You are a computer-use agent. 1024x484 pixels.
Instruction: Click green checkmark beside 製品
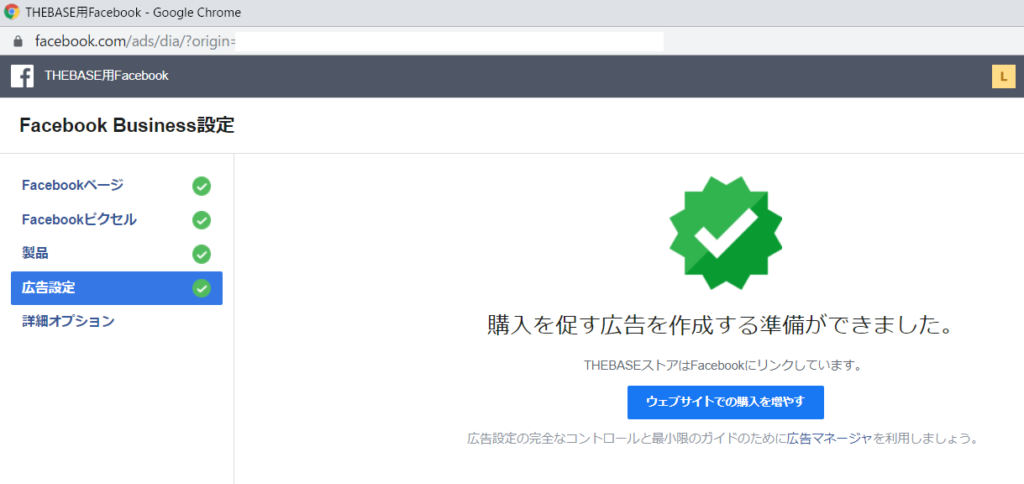click(201, 254)
